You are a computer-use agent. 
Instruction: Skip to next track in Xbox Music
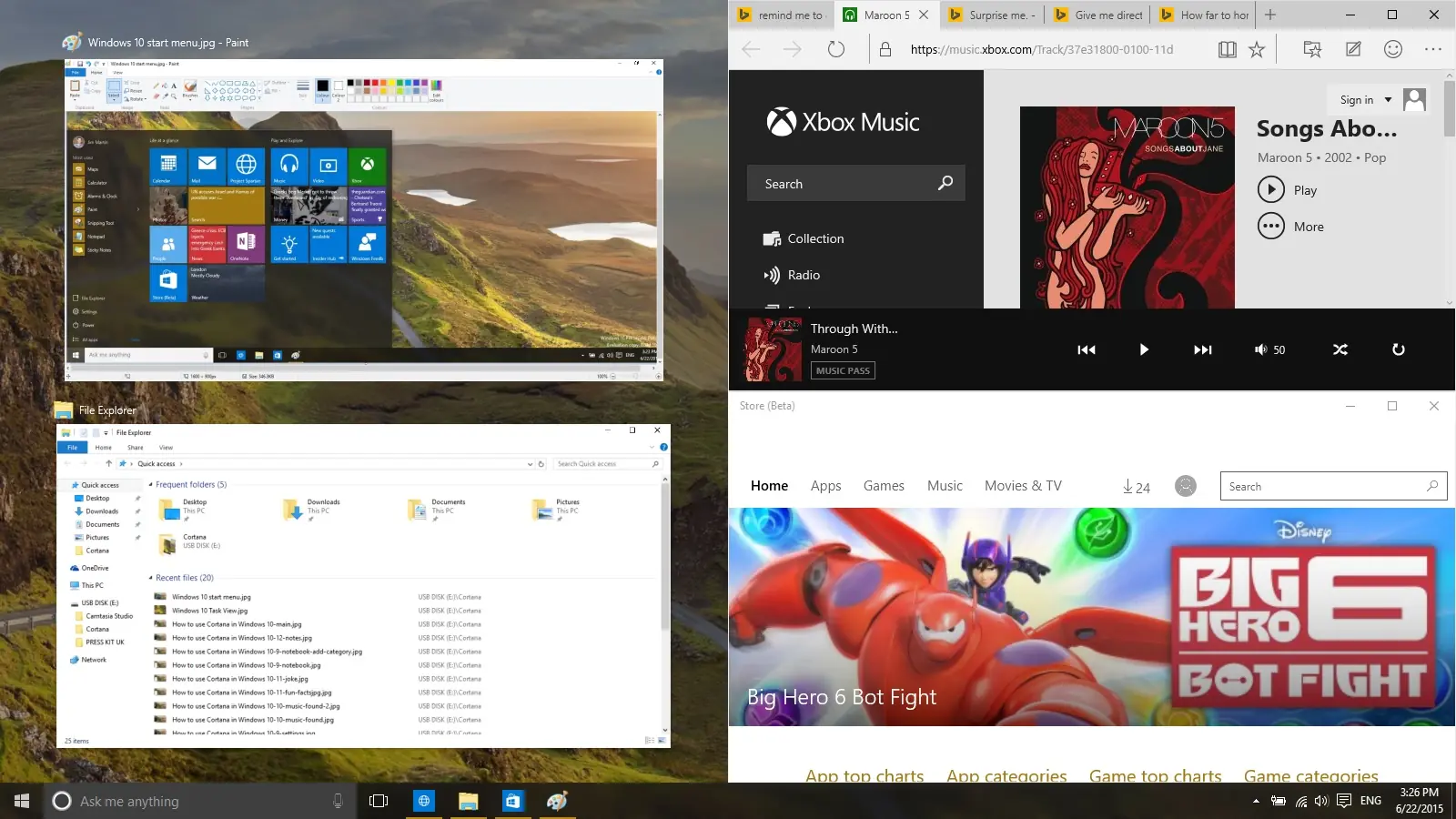1203,349
